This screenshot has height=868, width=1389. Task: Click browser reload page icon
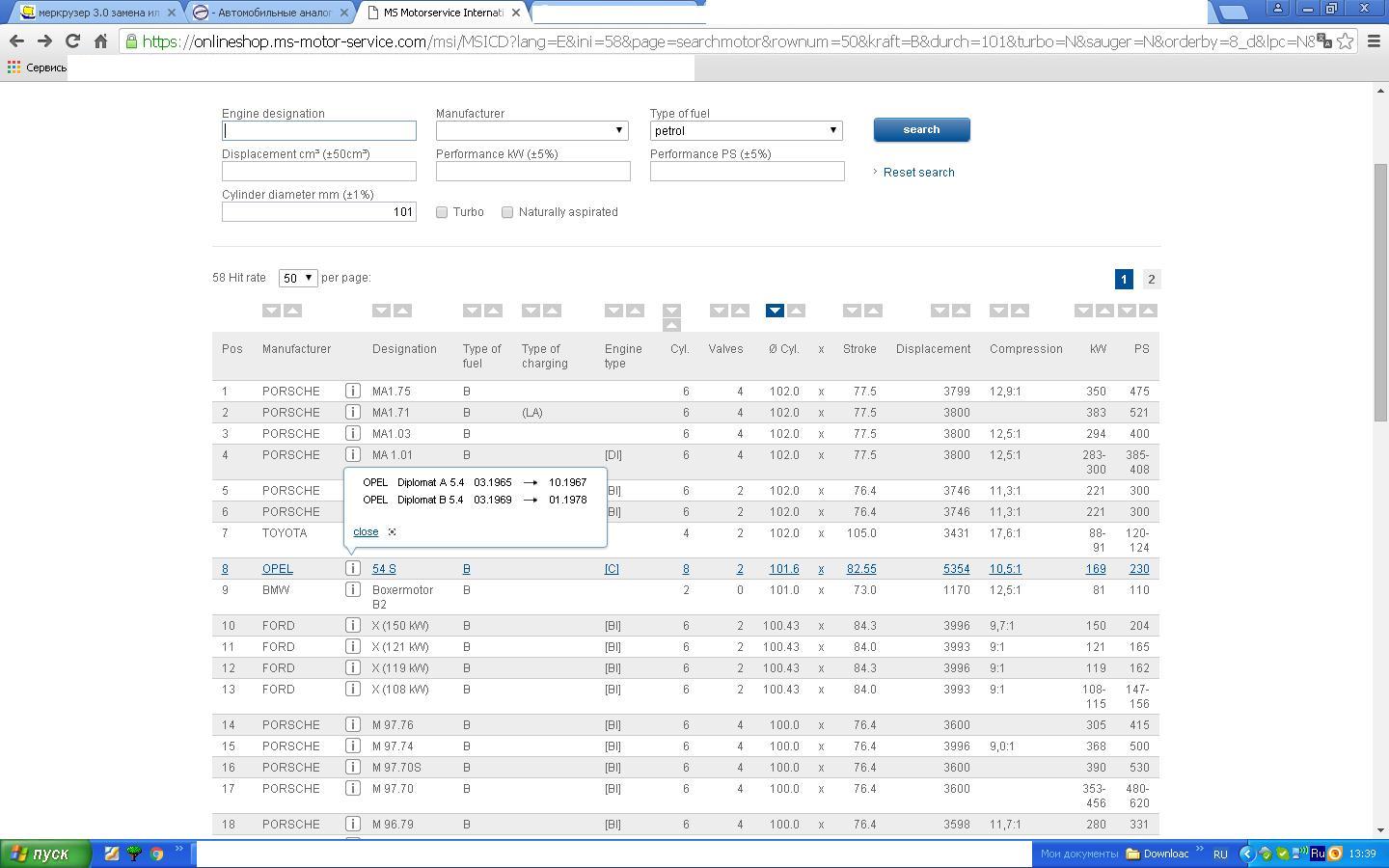click(x=72, y=41)
